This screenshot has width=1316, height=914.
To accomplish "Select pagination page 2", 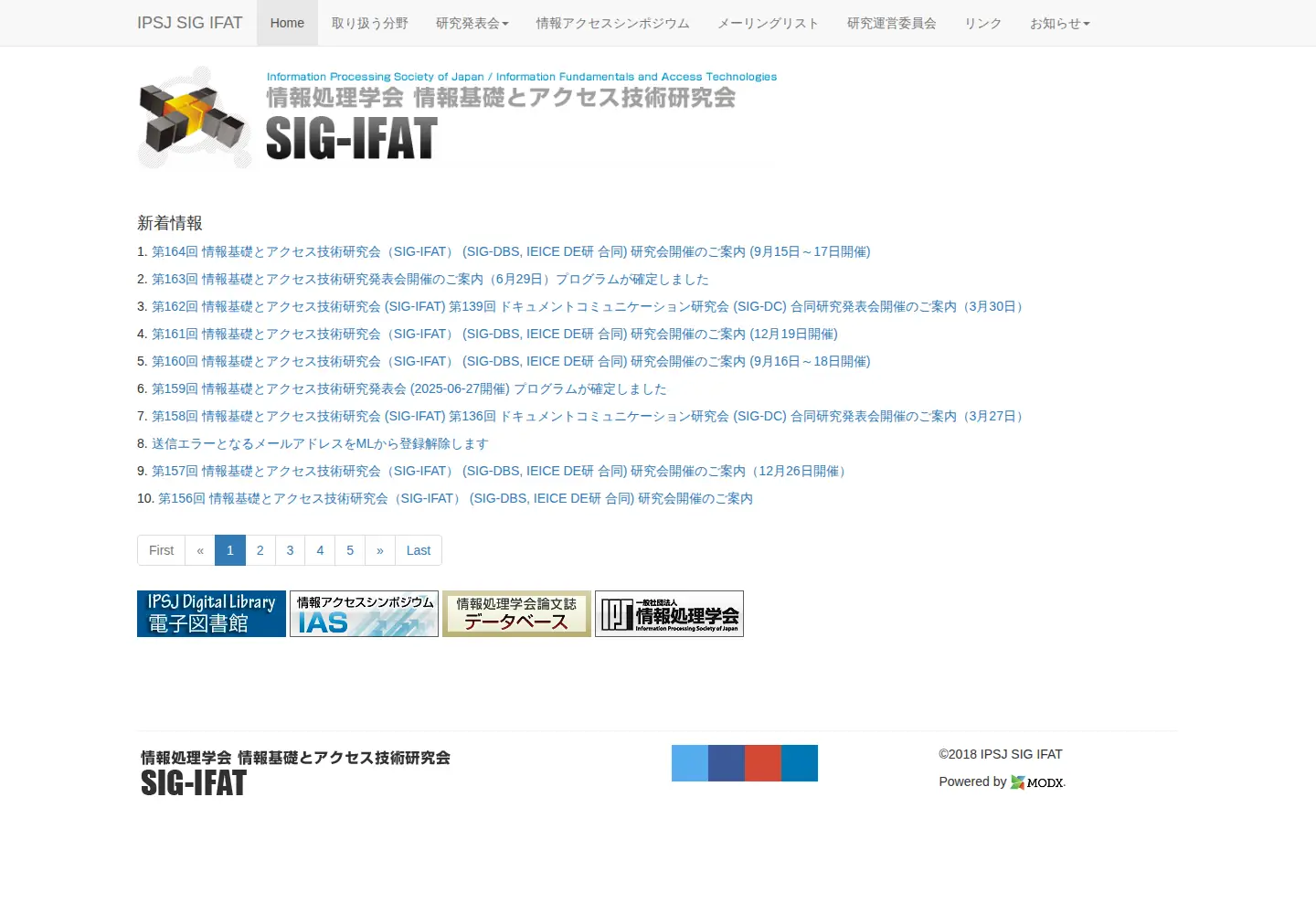I will pos(260,550).
